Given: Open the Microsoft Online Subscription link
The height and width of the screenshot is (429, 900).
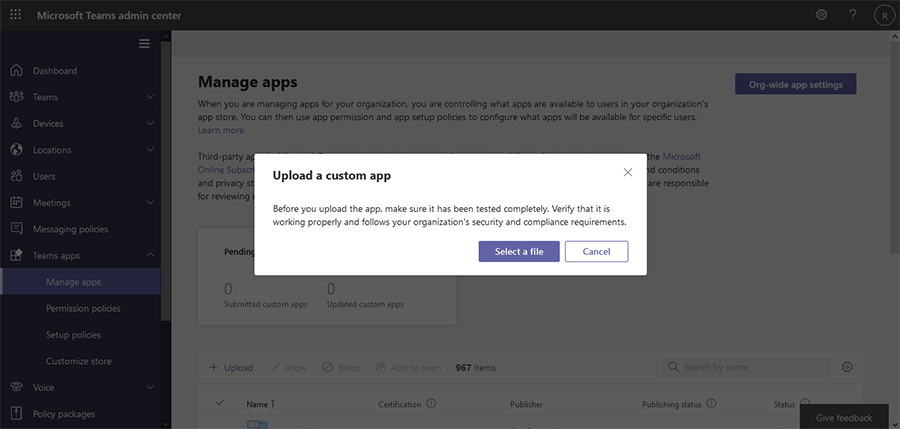Looking at the screenshot, I should 682,156.
